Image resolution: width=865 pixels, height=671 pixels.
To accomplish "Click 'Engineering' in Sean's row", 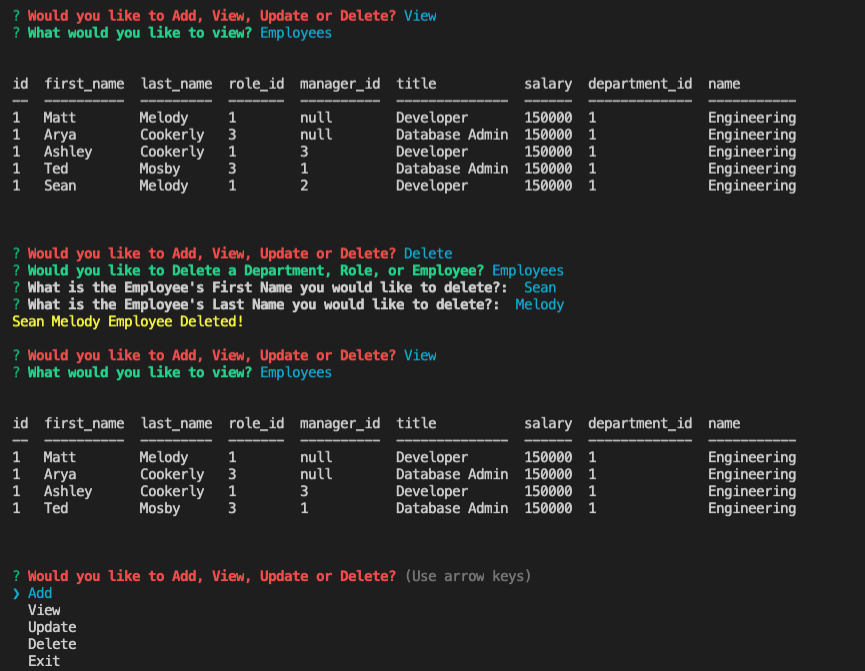I will coord(752,186).
